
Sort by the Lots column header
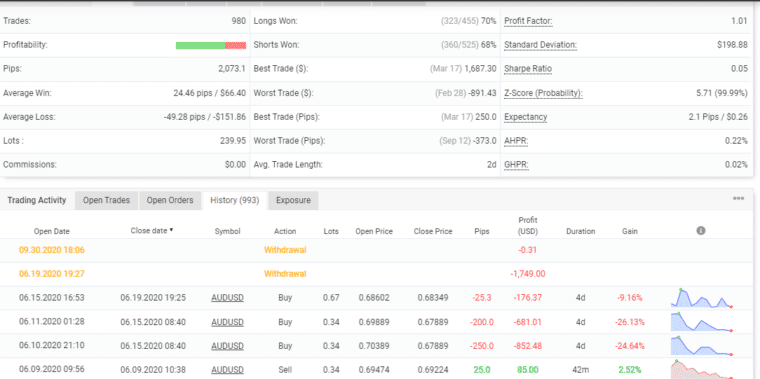[x=331, y=231]
